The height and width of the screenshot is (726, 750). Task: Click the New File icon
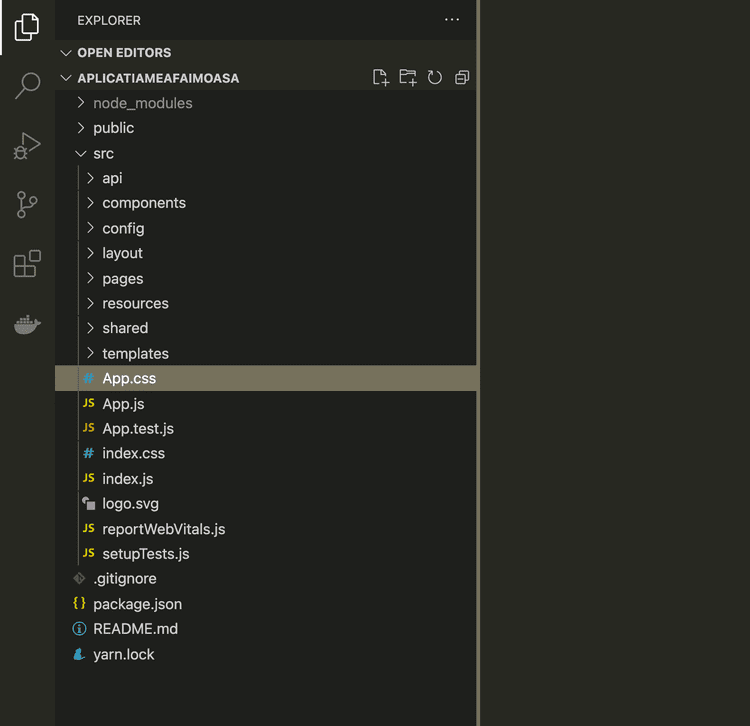pos(380,78)
